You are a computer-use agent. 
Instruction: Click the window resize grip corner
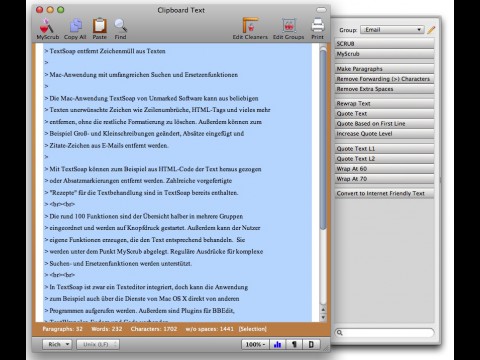click(x=327, y=349)
